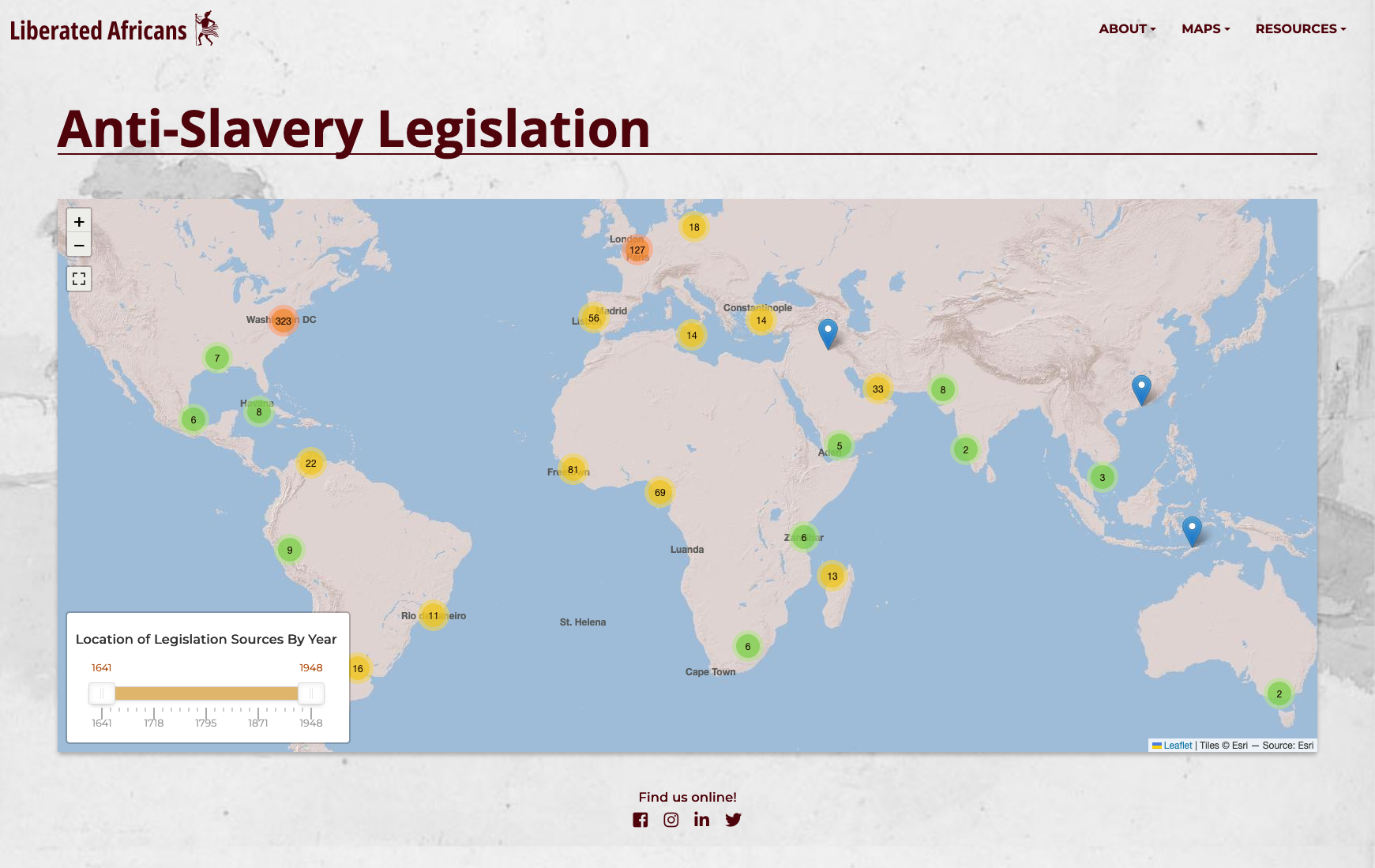Image resolution: width=1375 pixels, height=868 pixels.
Task: Click the map zoom in button
Action: (x=79, y=222)
